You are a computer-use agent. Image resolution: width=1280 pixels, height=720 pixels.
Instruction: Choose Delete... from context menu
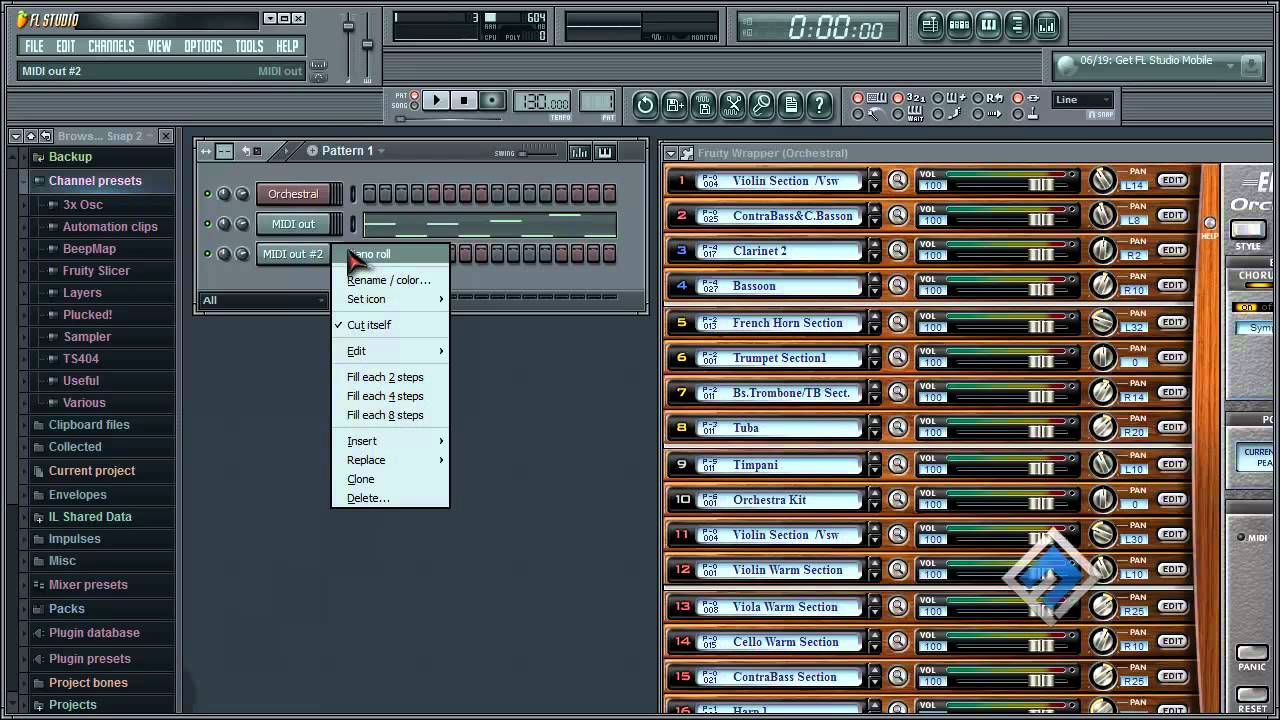(x=390, y=498)
